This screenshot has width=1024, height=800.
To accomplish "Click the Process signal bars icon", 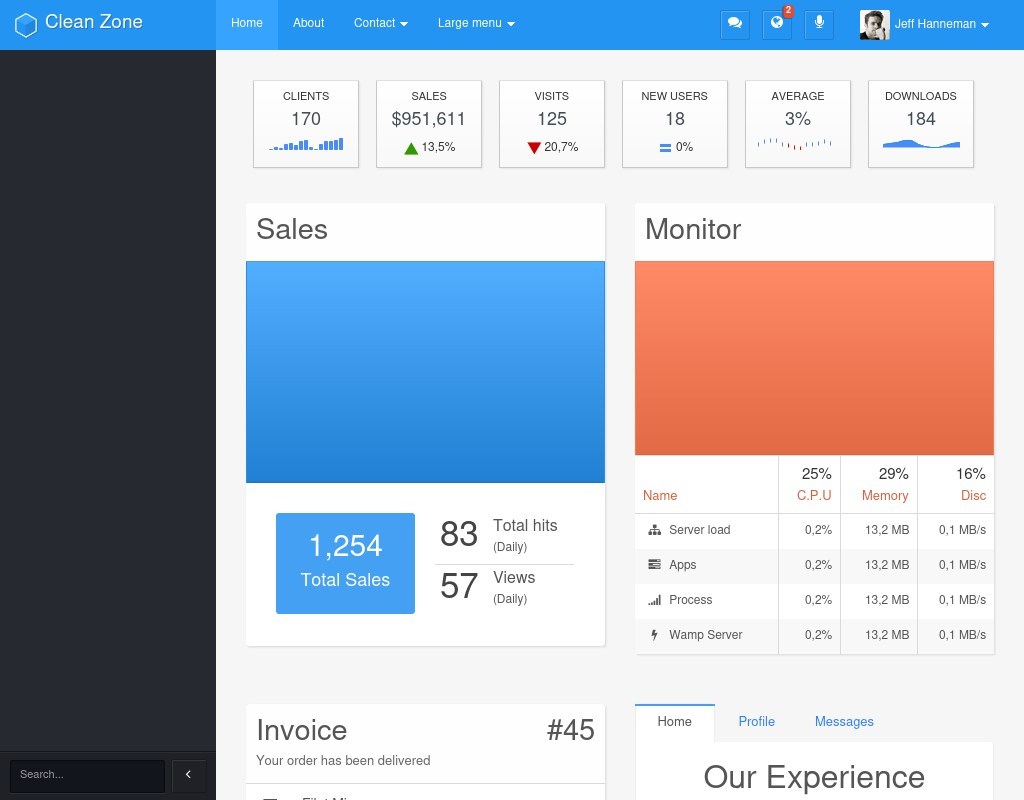I will coord(655,600).
